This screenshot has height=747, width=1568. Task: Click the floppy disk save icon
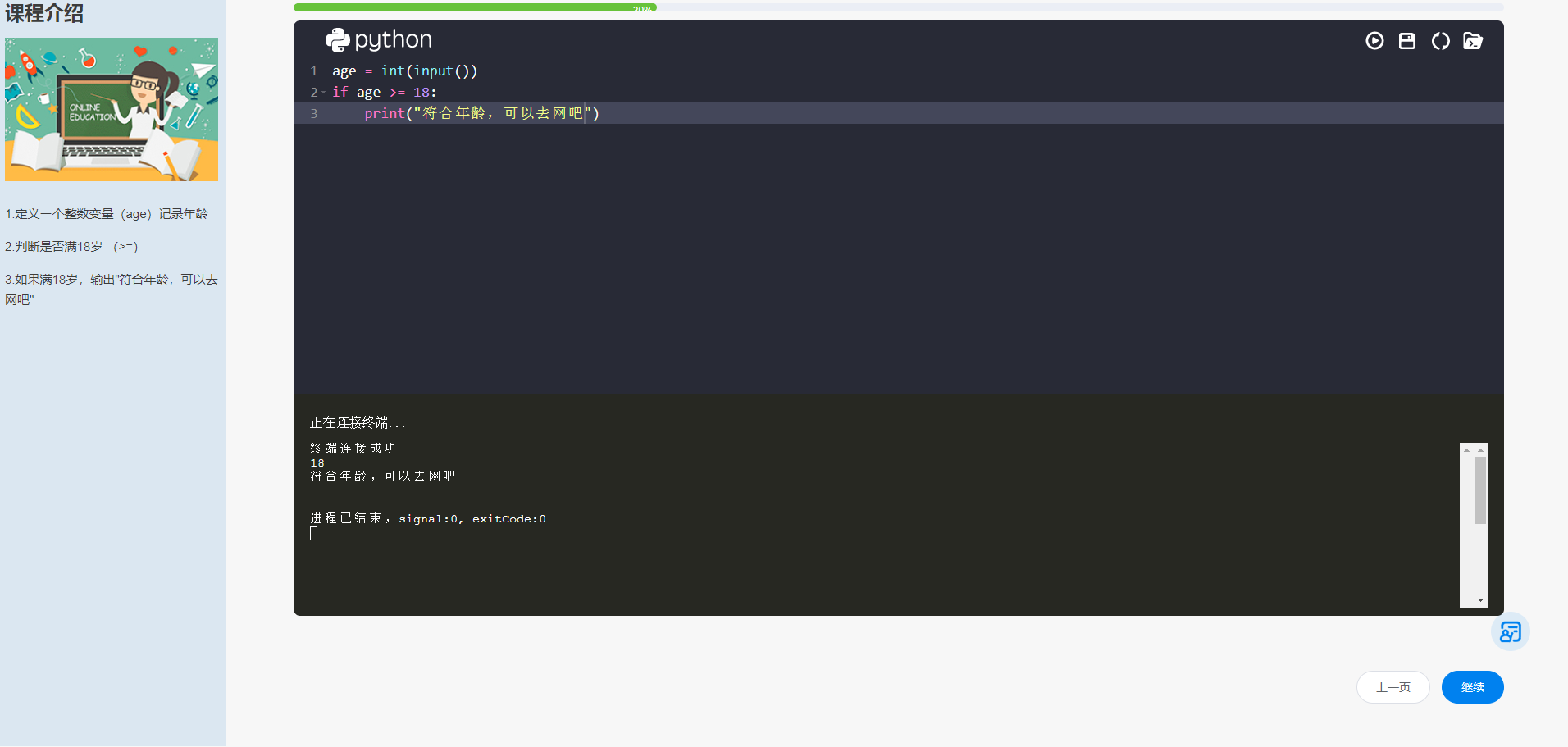(1407, 41)
